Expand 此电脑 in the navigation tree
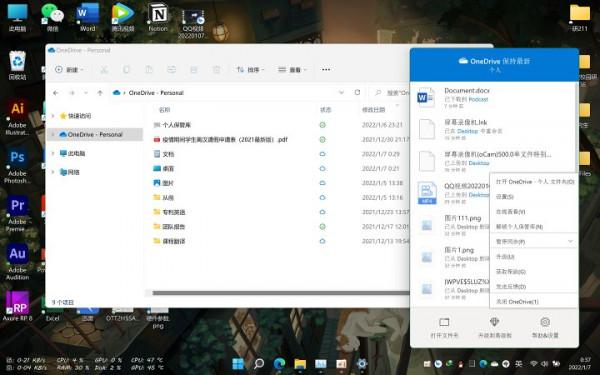This screenshot has width=600, height=375. click(x=53, y=153)
